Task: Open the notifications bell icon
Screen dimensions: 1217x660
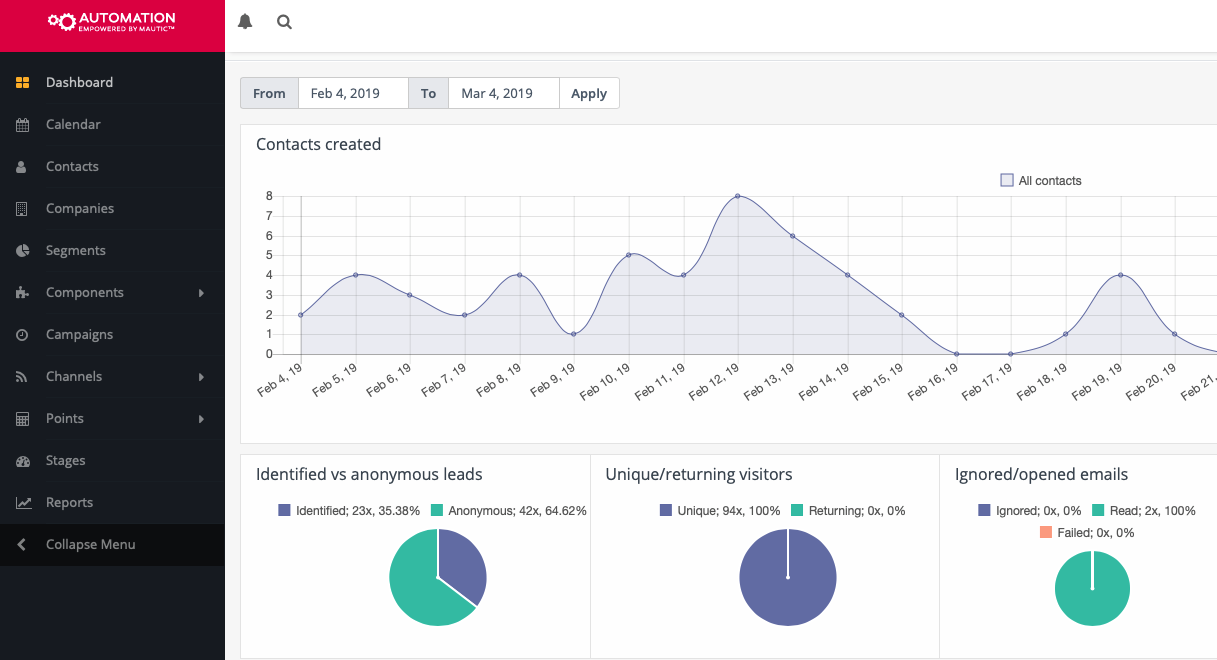Action: [x=245, y=22]
